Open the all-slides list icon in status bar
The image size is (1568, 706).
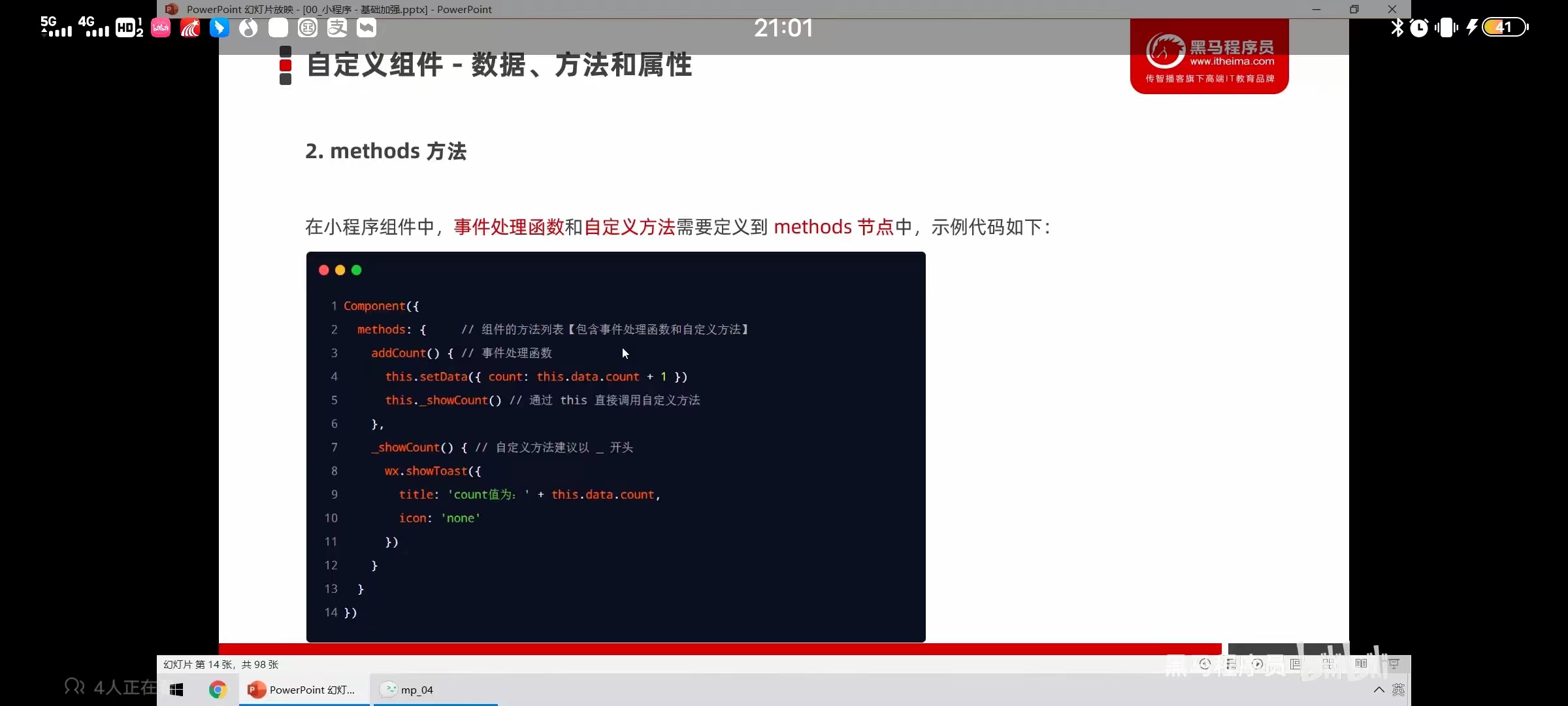tap(1231, 664)
